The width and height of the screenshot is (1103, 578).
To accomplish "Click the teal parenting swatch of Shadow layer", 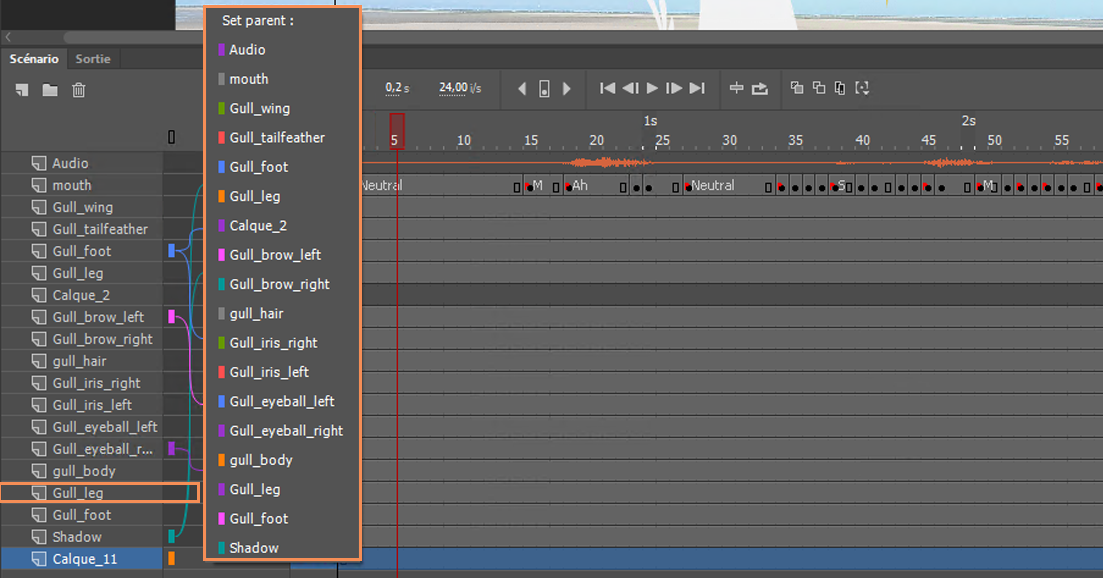I will (x=171, y=537).
